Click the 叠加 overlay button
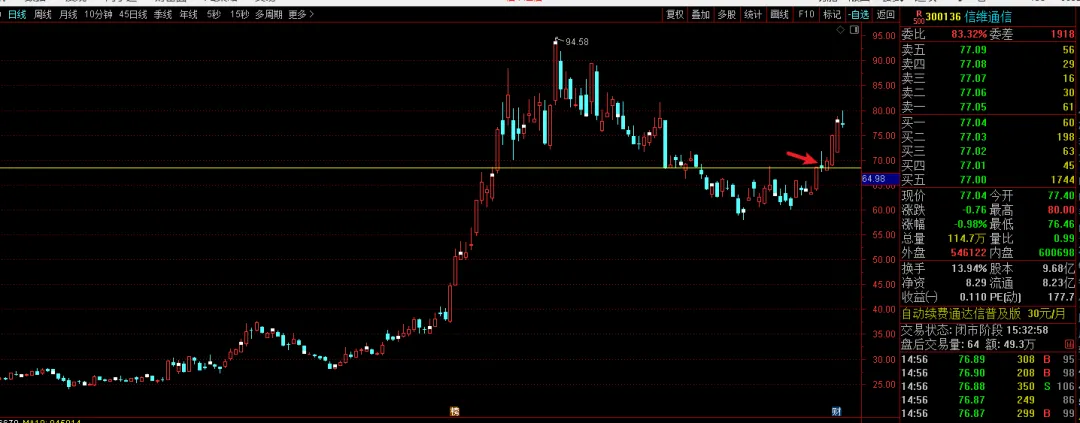The width and height of the screenshot is (1080, 423). [700, 14]
